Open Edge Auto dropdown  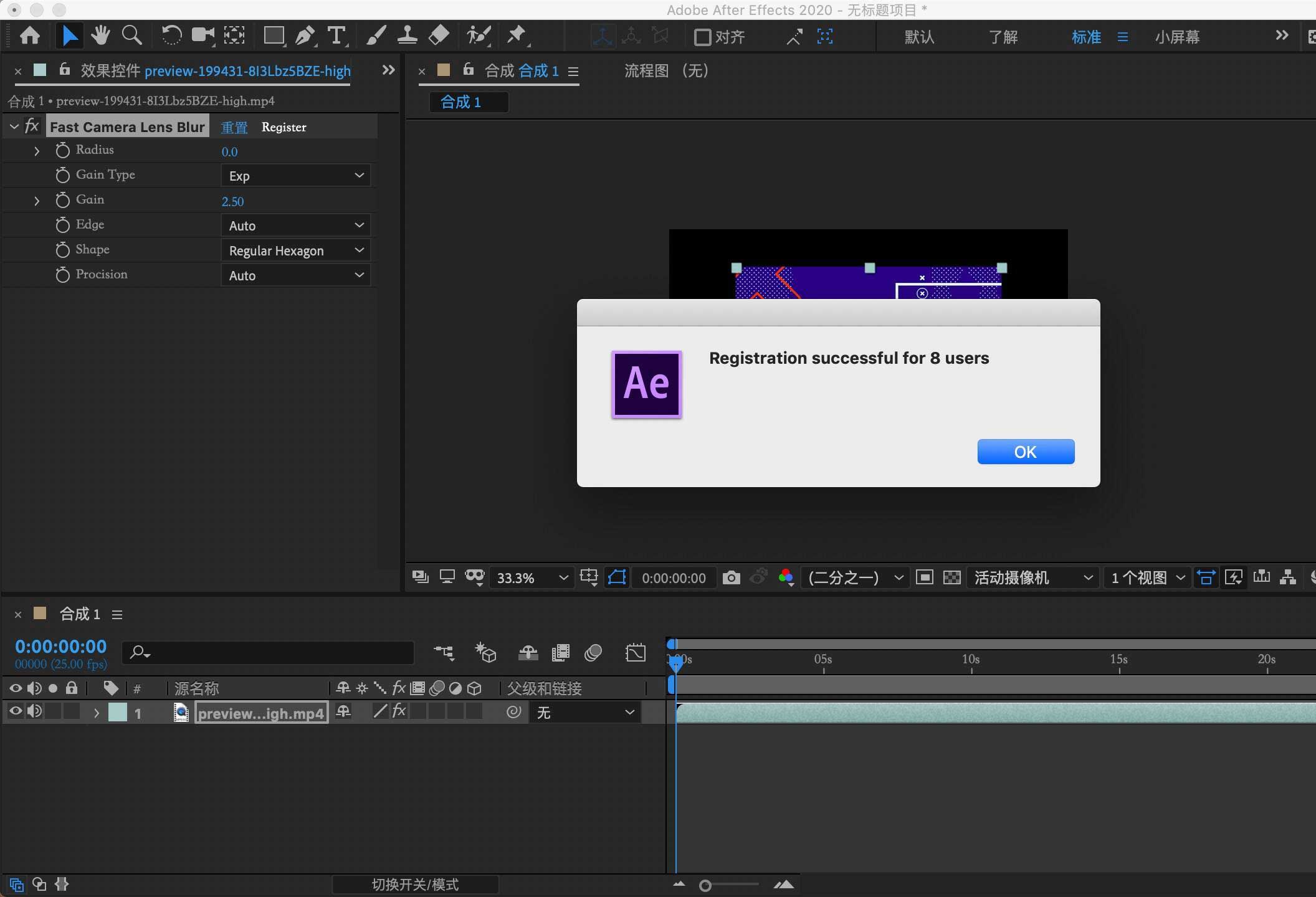tap(296, 225)
